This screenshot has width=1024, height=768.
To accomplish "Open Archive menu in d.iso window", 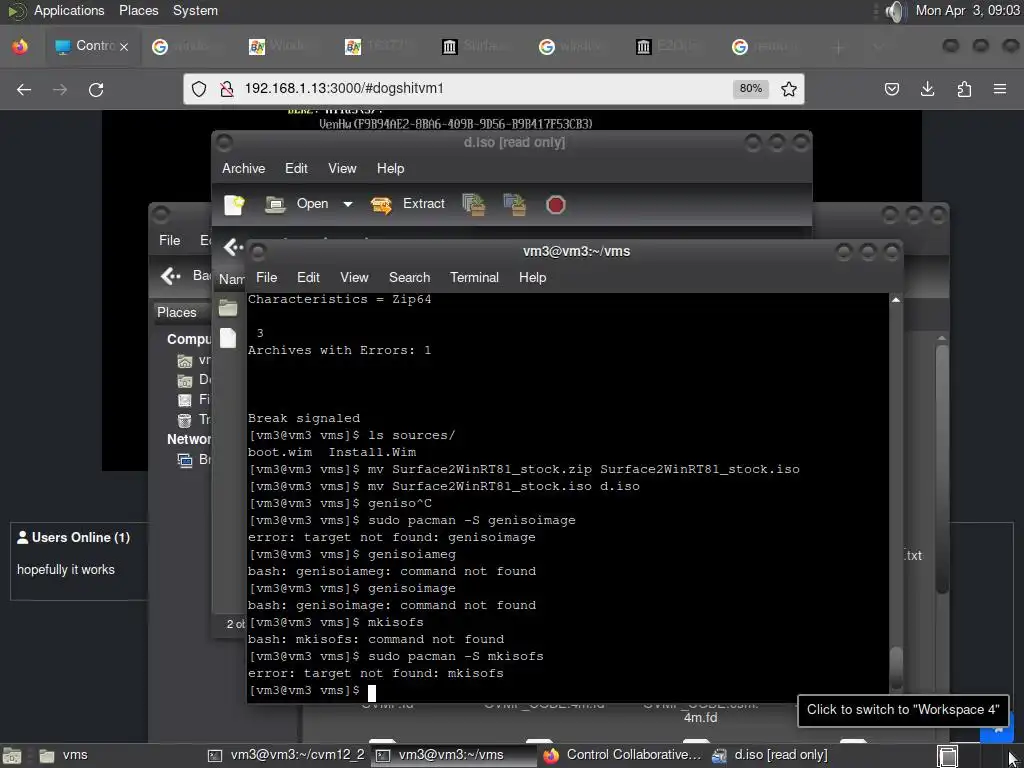I will click(244, 168).
